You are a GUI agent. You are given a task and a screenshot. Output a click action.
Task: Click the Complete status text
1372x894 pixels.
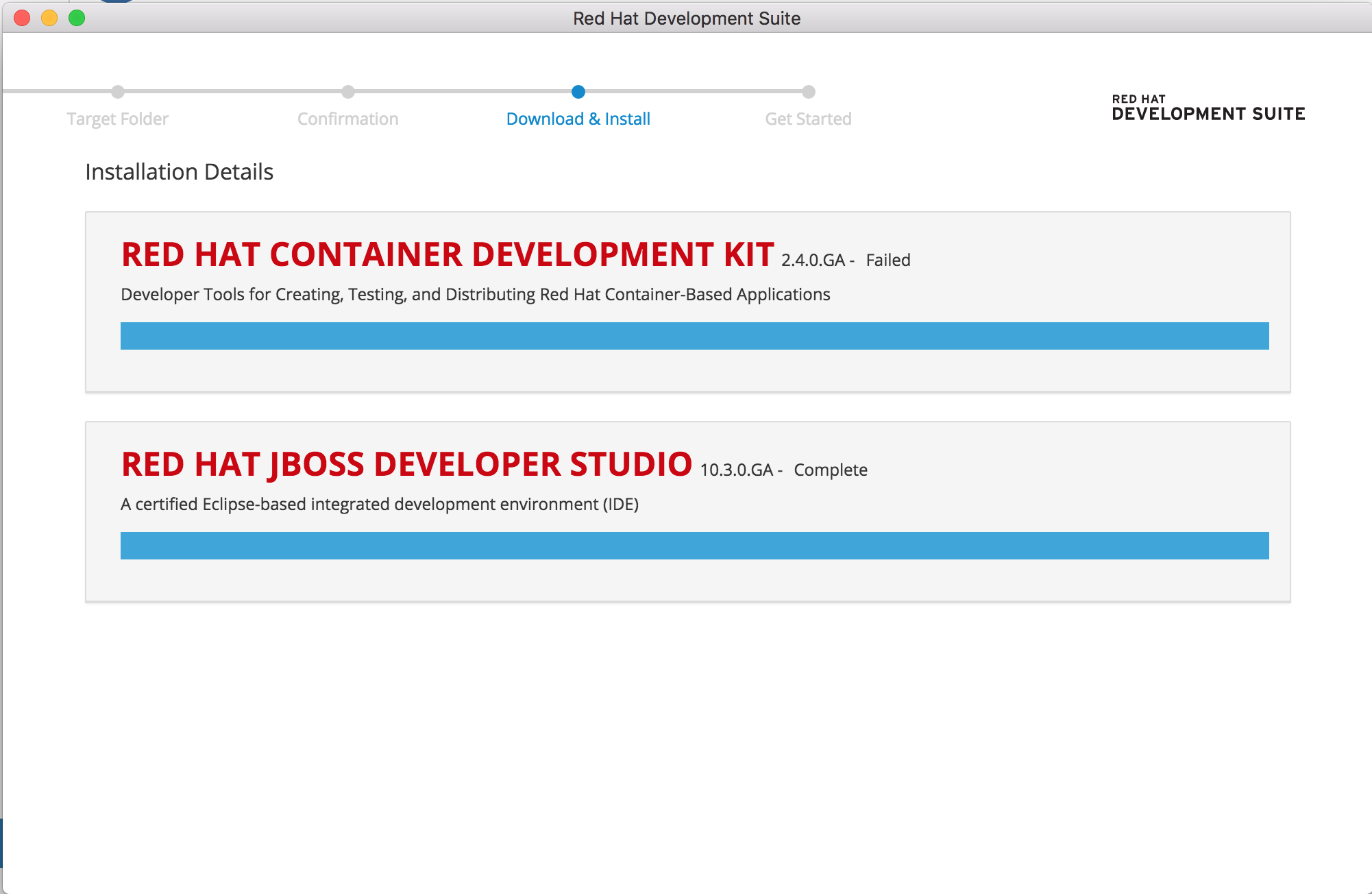coord(831,470)
